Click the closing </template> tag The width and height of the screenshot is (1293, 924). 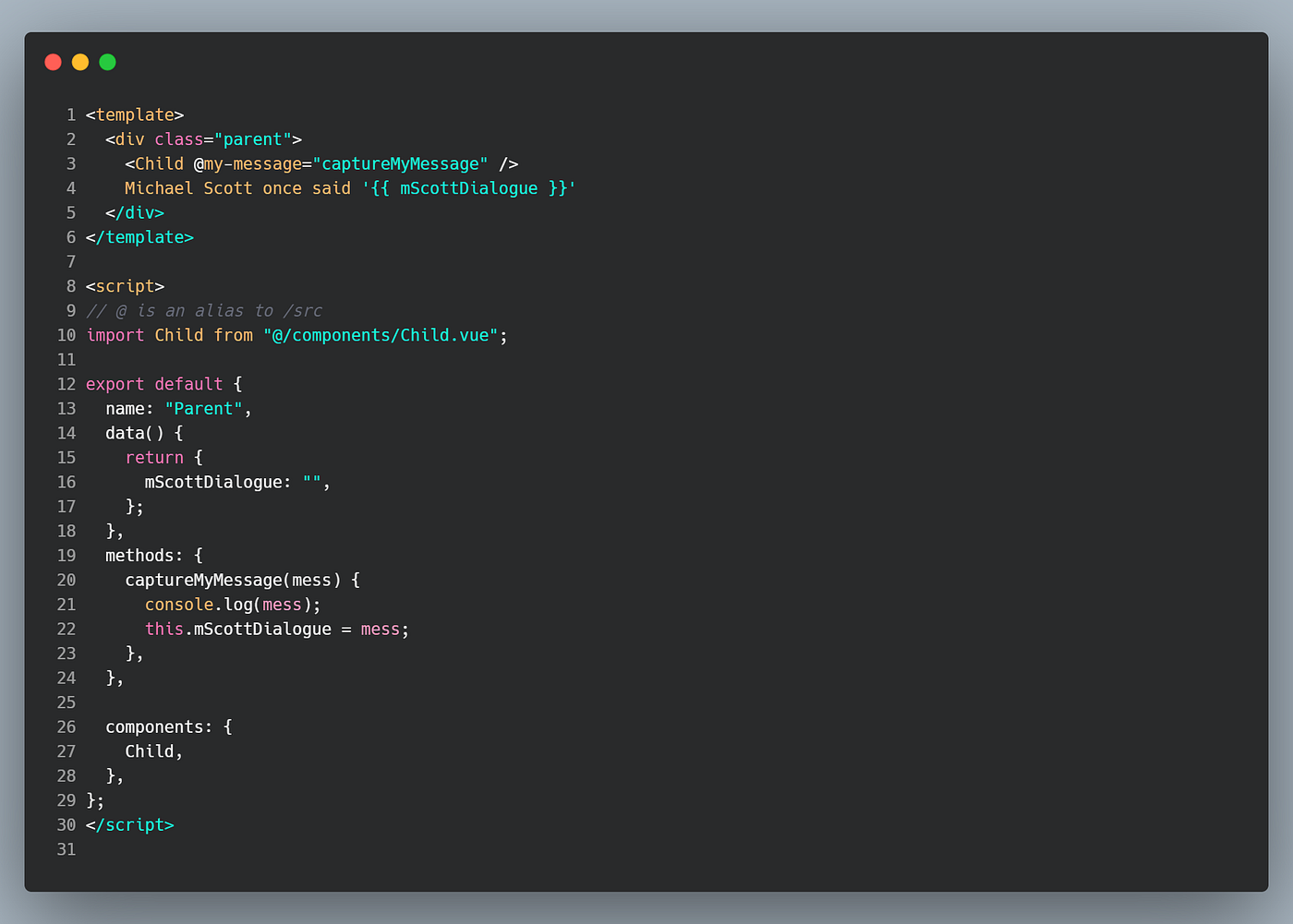[139, 237]
